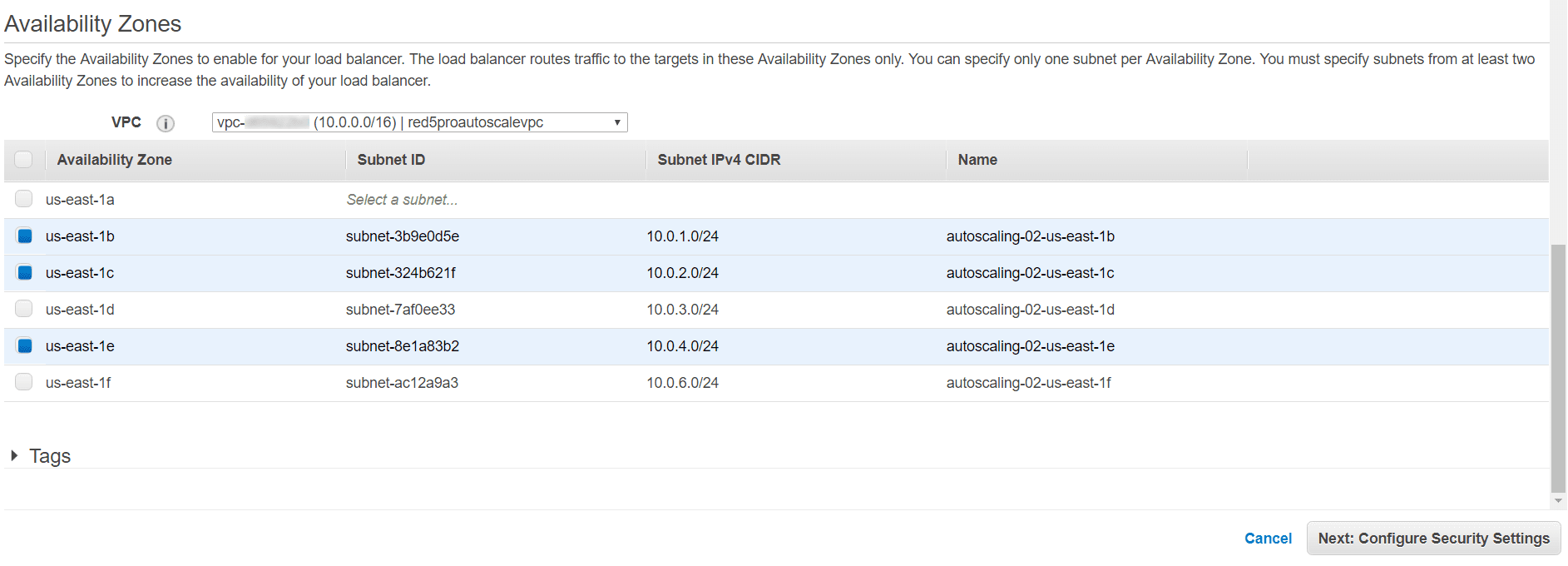The height and width of the screenshot is (566, 1568).
Task: Click the 10.0.6.0/24 CIDR cell
Action: pyautogui.click(x=683, y=383)
